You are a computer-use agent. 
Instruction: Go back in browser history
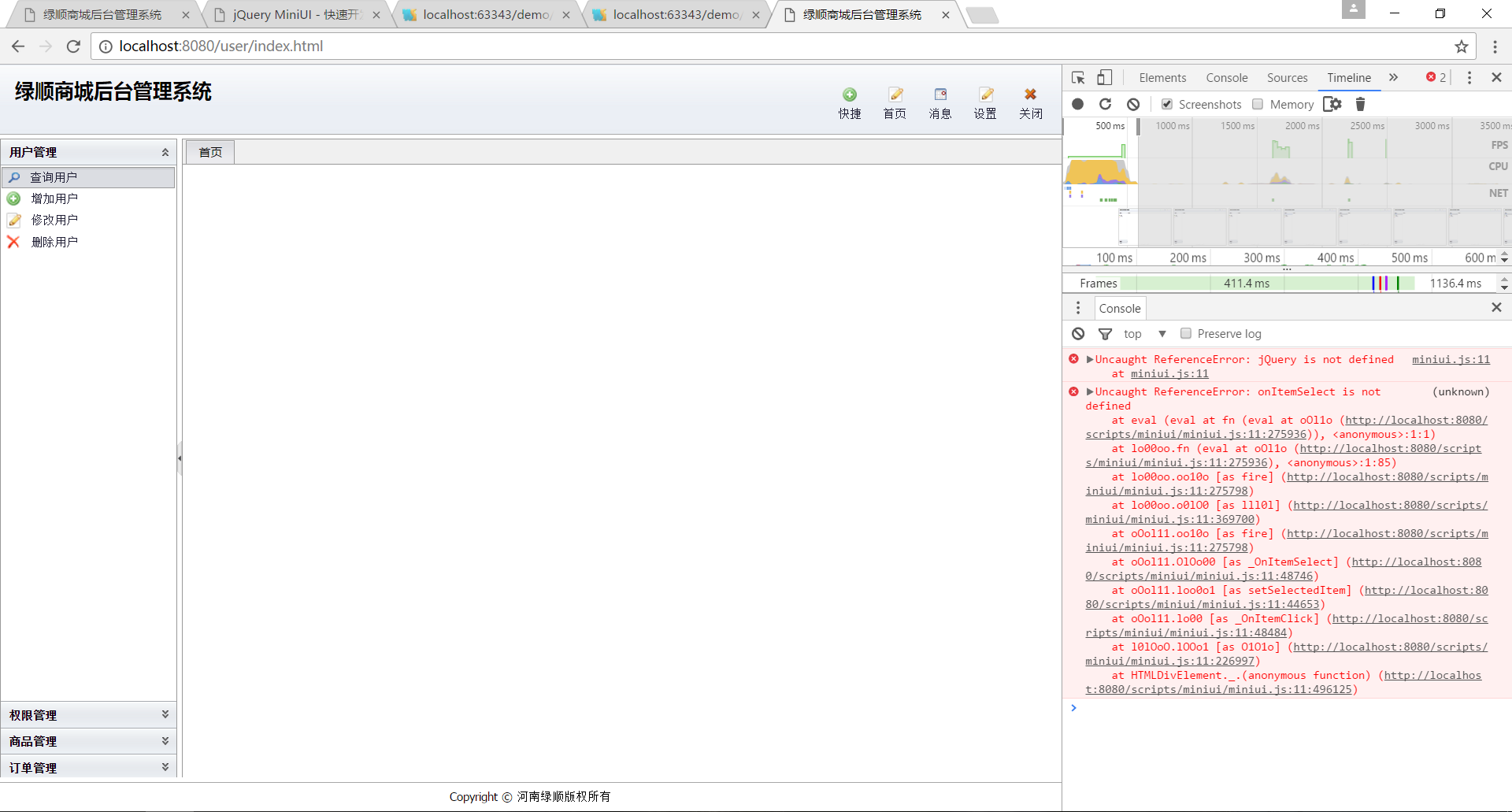pyautogui.click(x=18, y=46)
